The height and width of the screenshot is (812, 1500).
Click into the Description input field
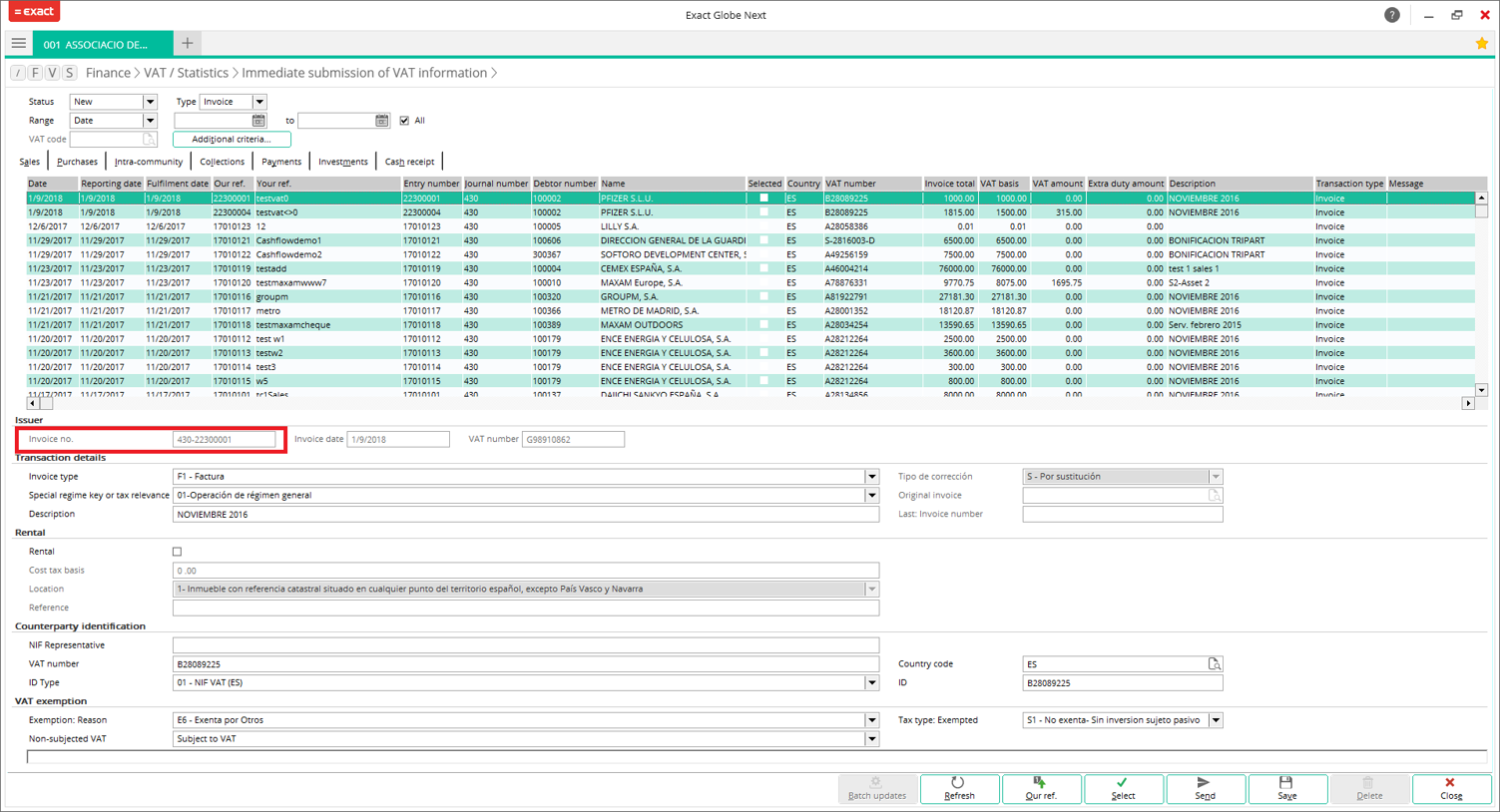(526, 515)
